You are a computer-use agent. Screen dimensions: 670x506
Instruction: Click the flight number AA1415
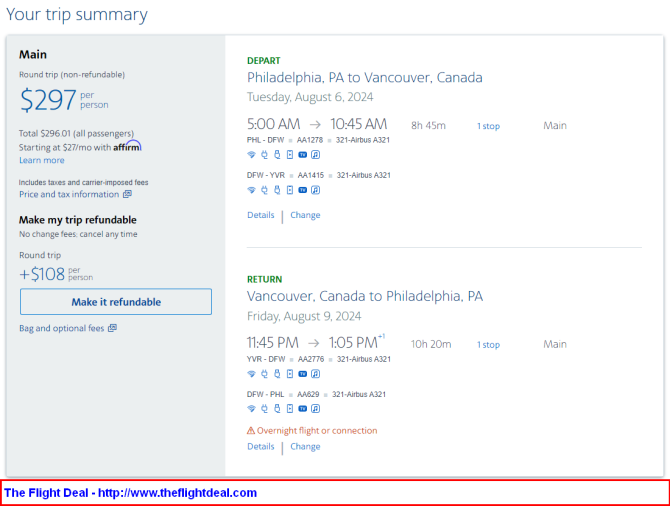311,175
